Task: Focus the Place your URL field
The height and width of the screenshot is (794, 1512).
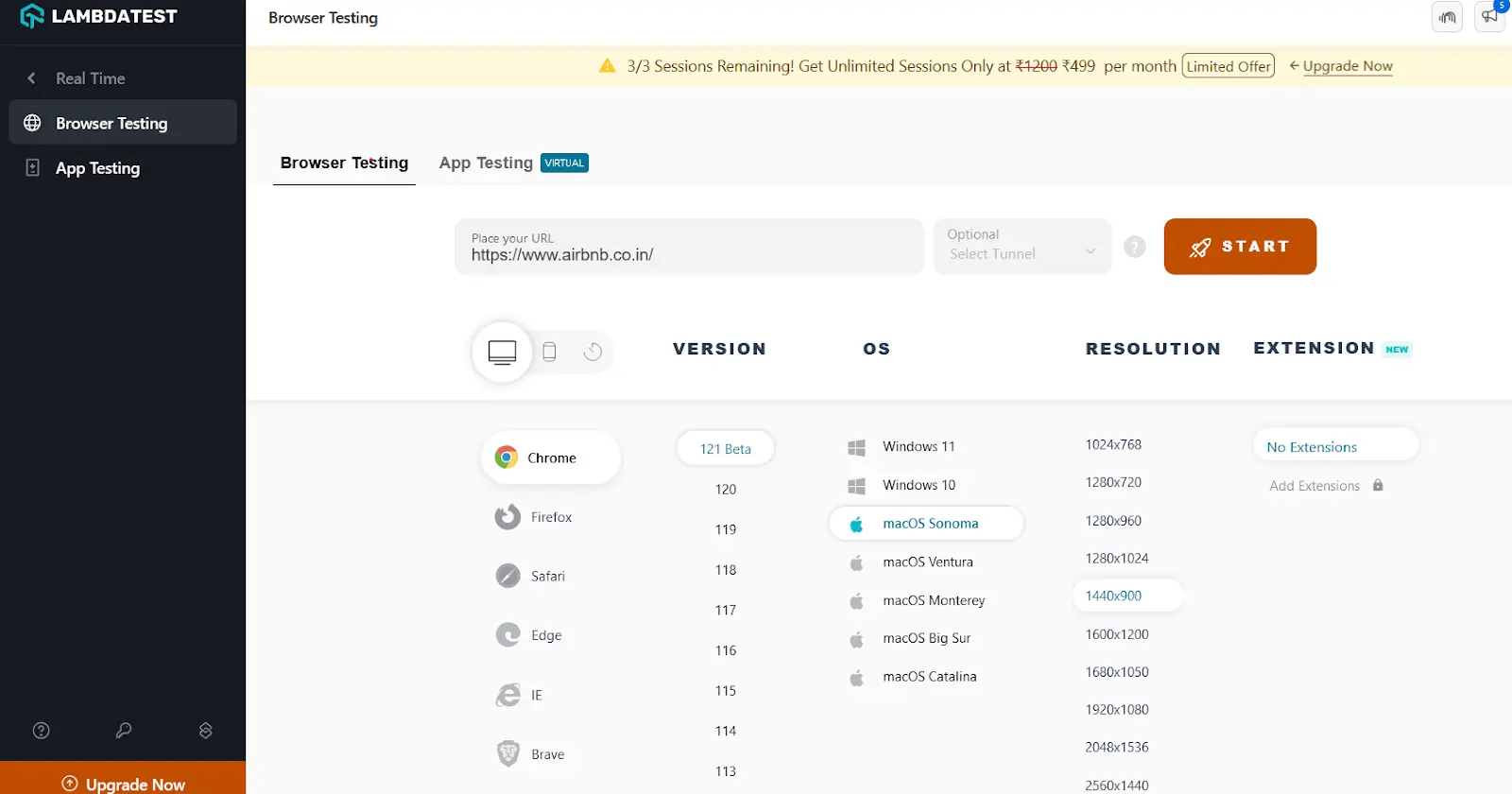Action: 689,247
